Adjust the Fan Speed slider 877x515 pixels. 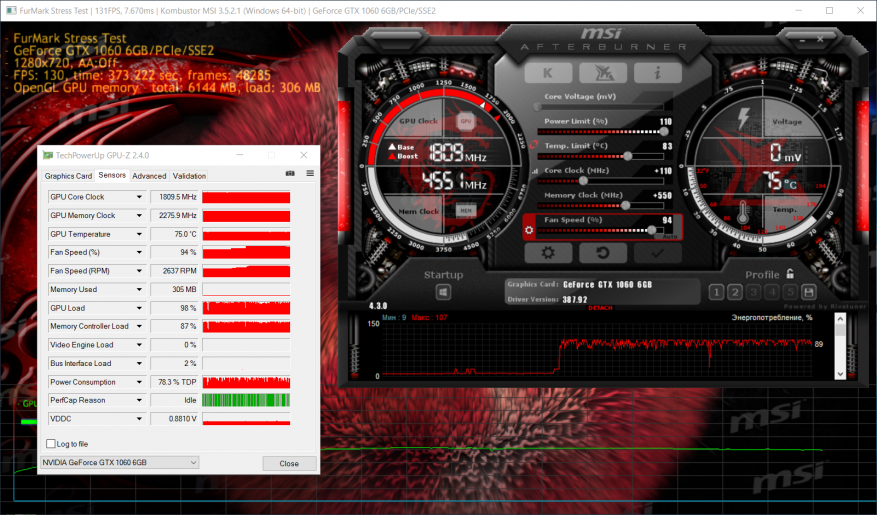click(652, 230)
